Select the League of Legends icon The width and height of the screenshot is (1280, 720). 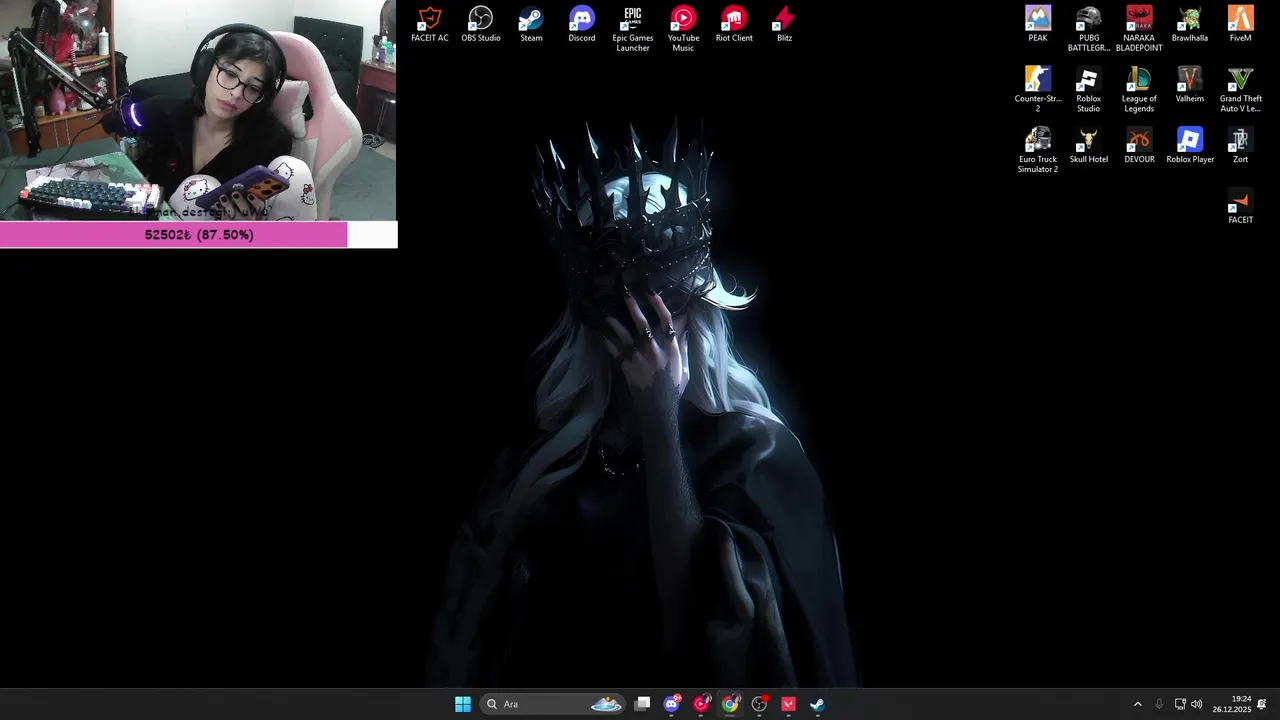(1139, 90)
